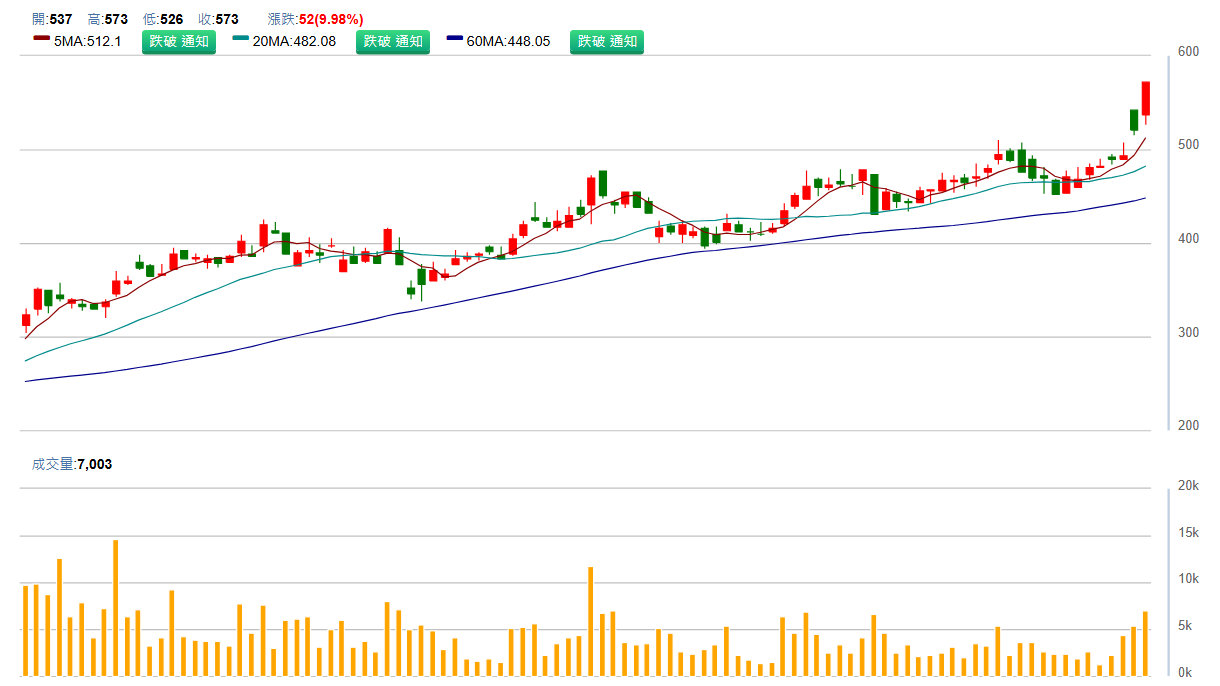Click the teal 20MA legend swatch
Screen dimensions: 1220x686
pyautogui.click(x=240, y=39)
